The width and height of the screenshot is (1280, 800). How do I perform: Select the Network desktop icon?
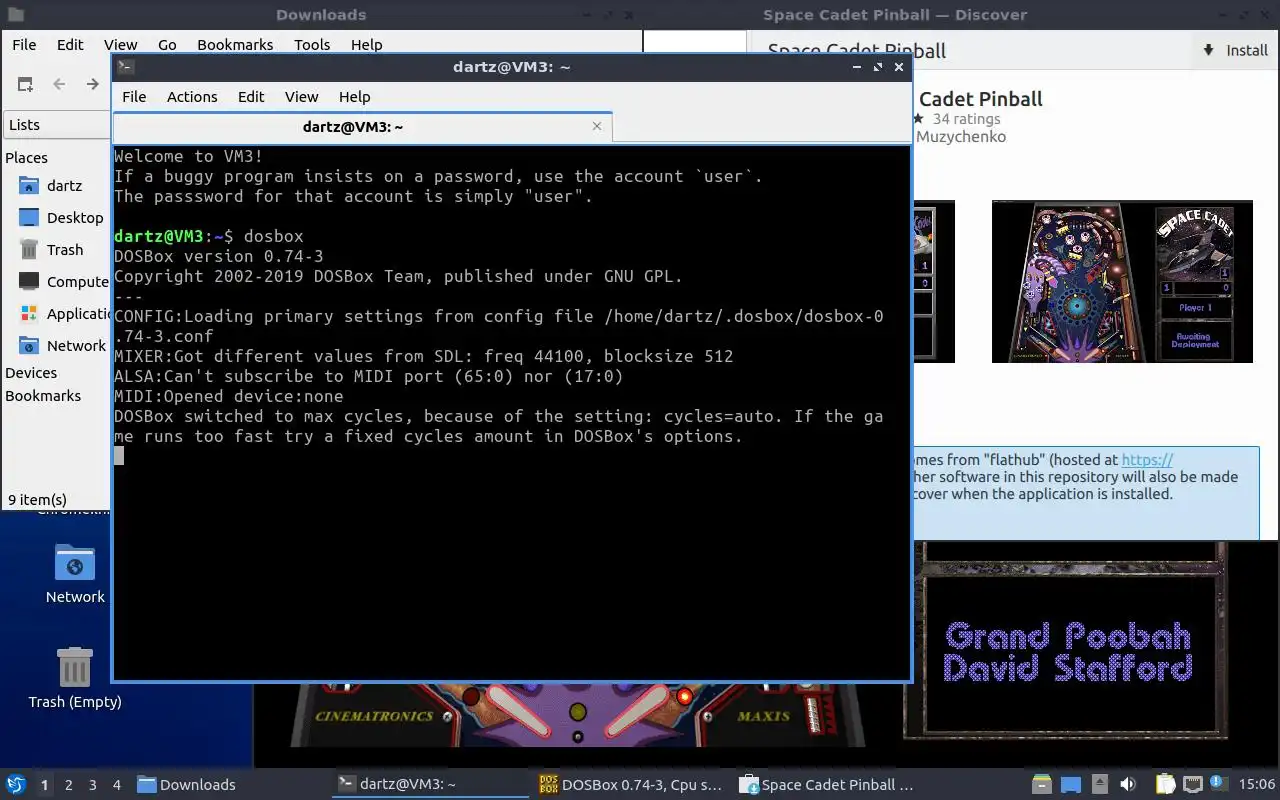75,574
